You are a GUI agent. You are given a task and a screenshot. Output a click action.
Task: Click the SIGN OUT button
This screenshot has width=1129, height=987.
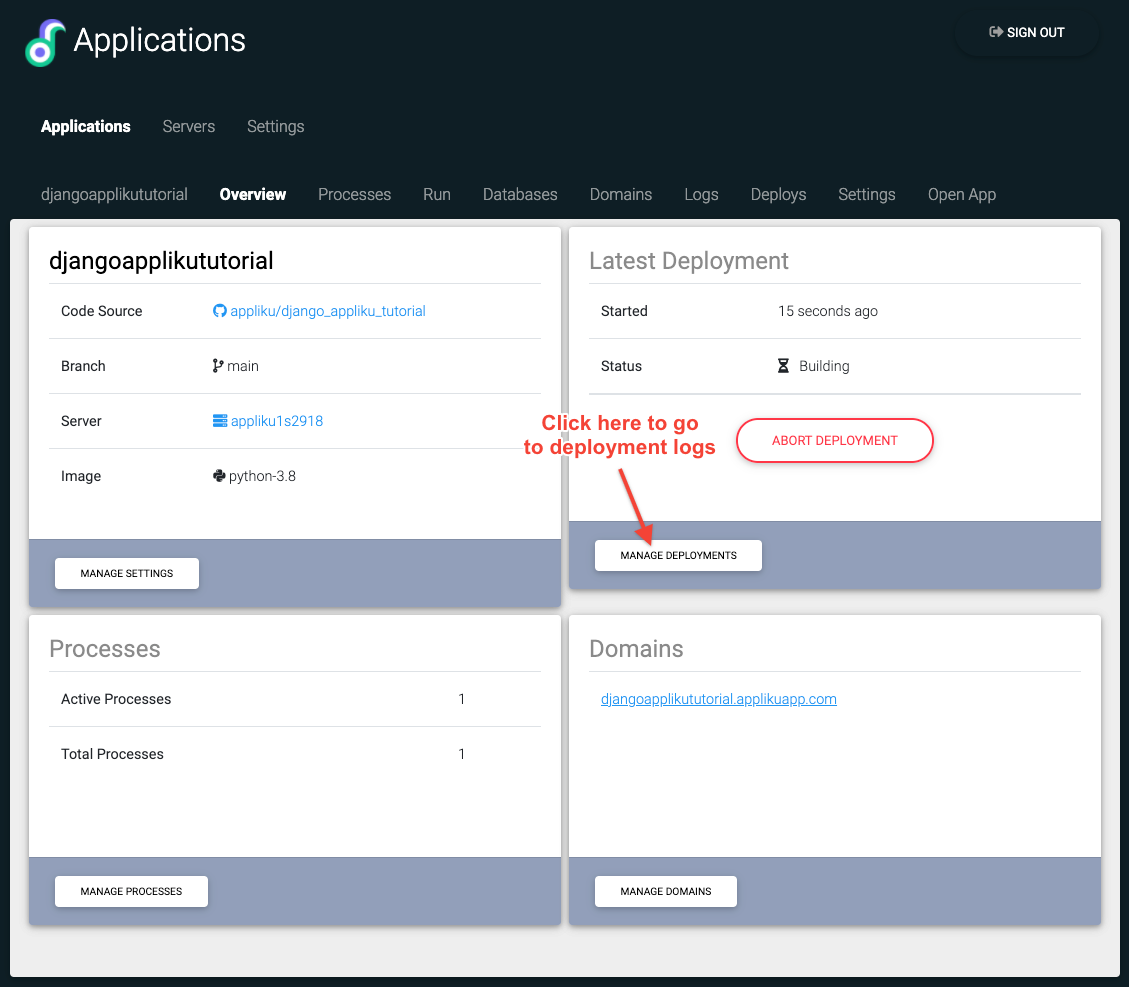[1027, 32]
